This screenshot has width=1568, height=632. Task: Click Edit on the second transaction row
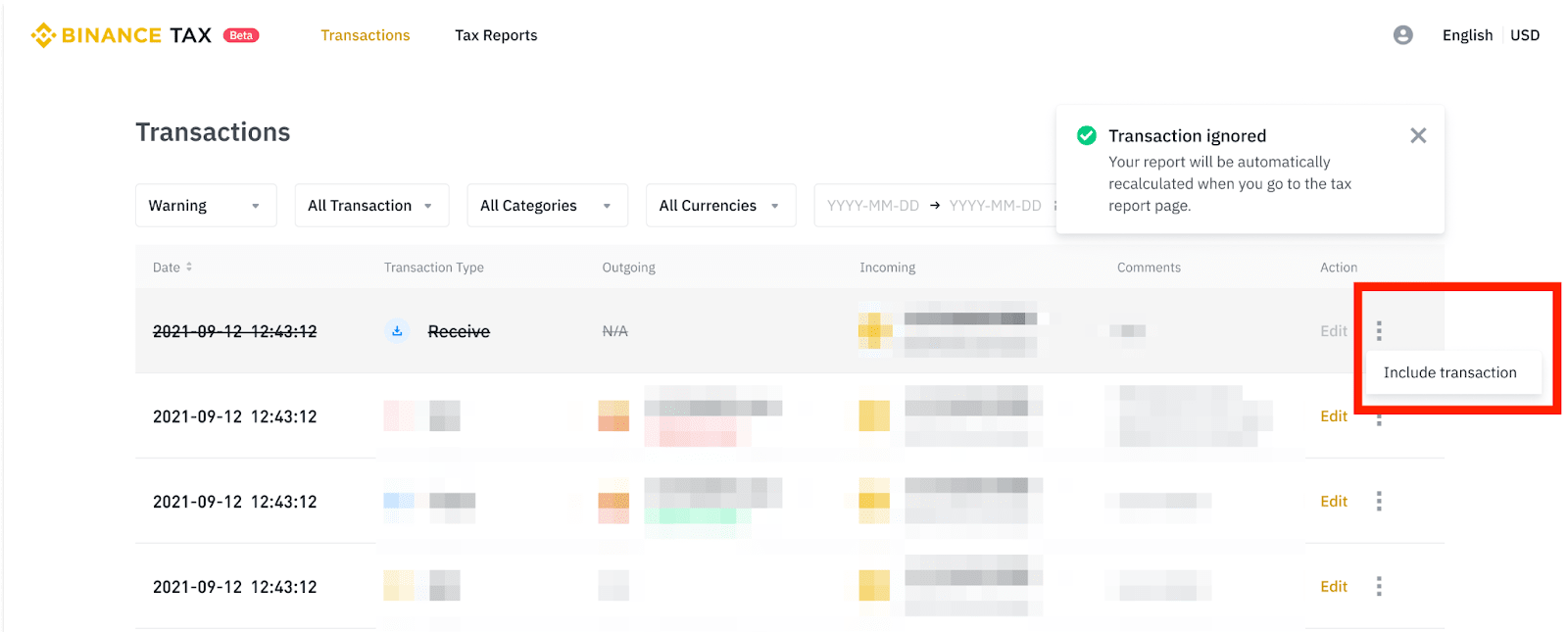click(x=1334, y=416)
